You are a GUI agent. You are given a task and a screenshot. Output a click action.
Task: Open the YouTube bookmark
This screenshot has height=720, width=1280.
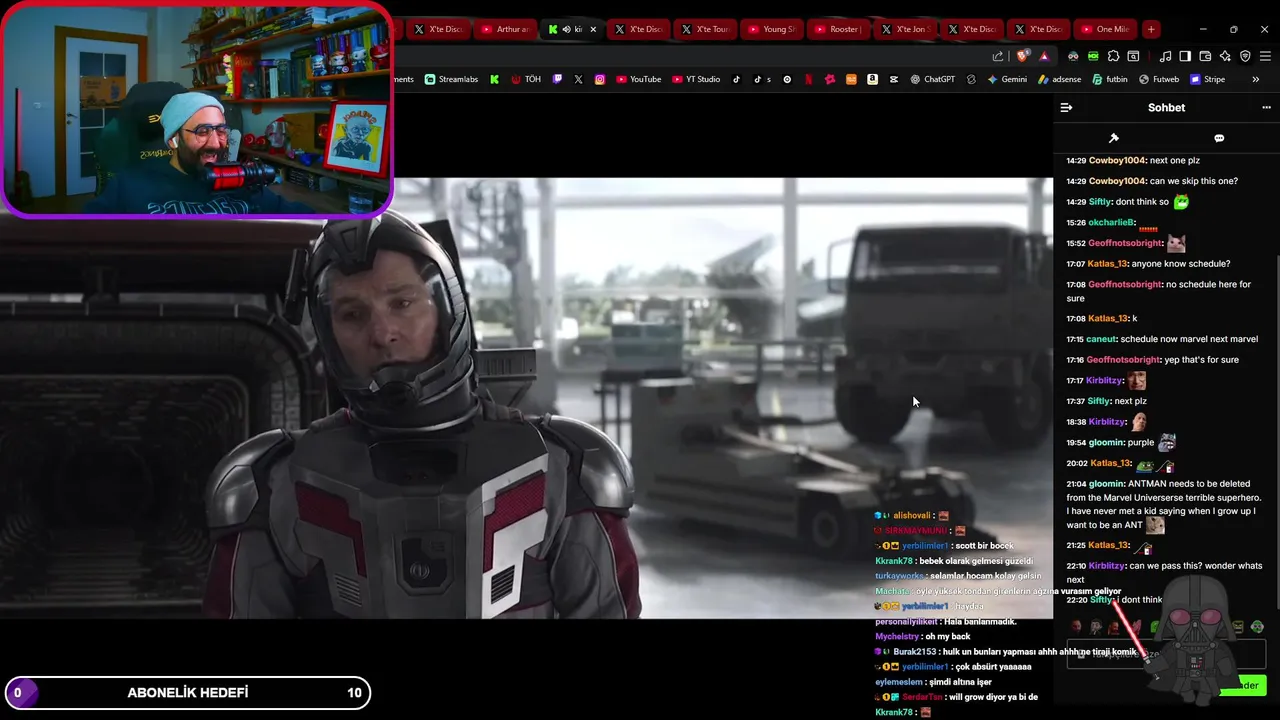638,79
